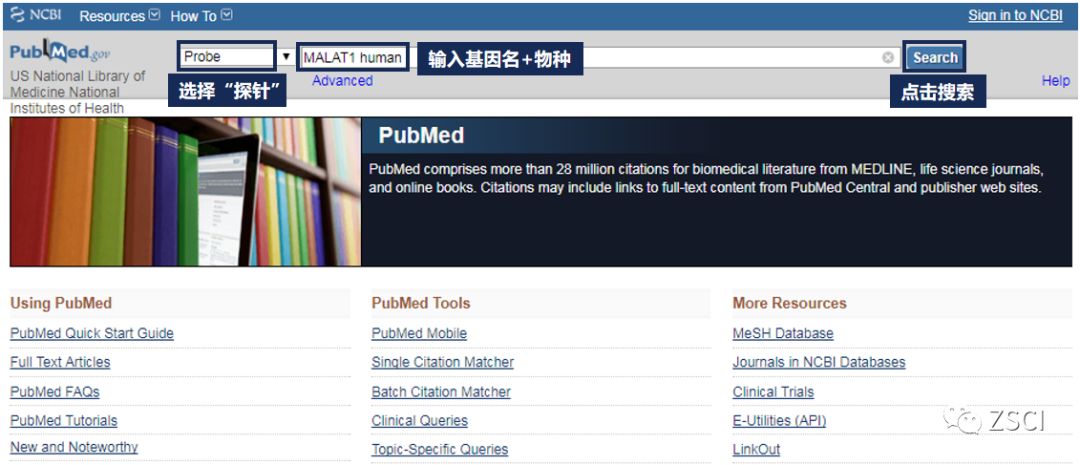Expand the Probe database selector arrow
This screenshot has height=465, width=1080.
[x=286, y=57]
